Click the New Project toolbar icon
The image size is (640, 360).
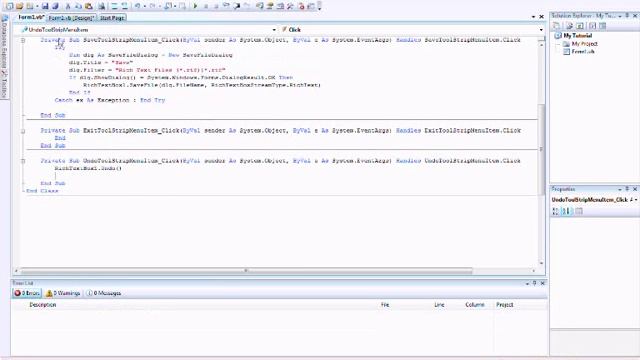(x=9, y=6)
